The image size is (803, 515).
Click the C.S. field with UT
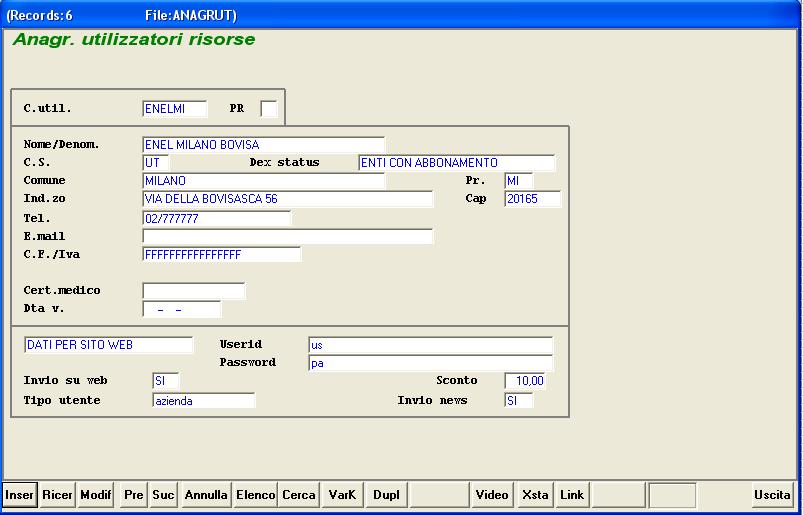pos(156,163)
